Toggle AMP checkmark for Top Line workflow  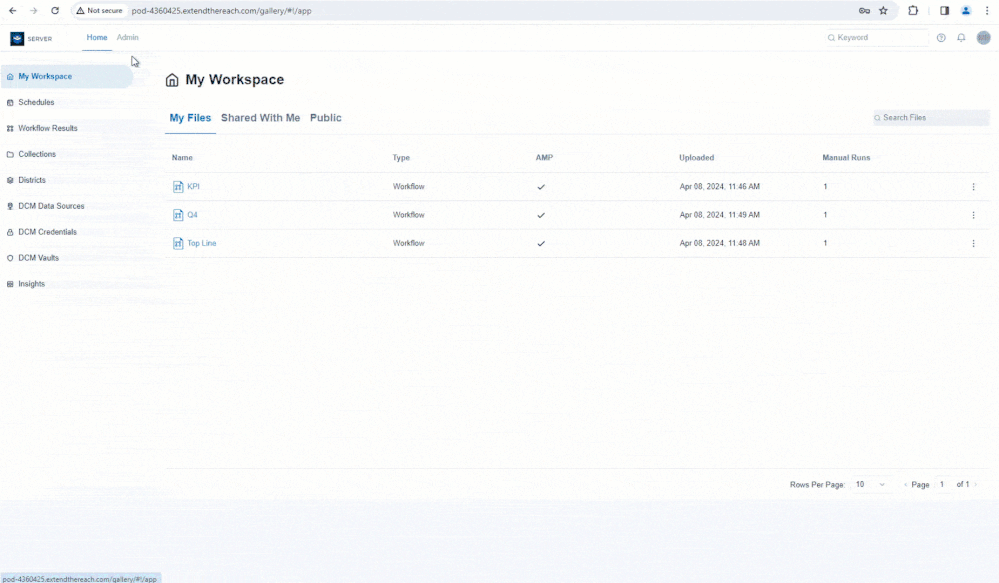(541, 243)
